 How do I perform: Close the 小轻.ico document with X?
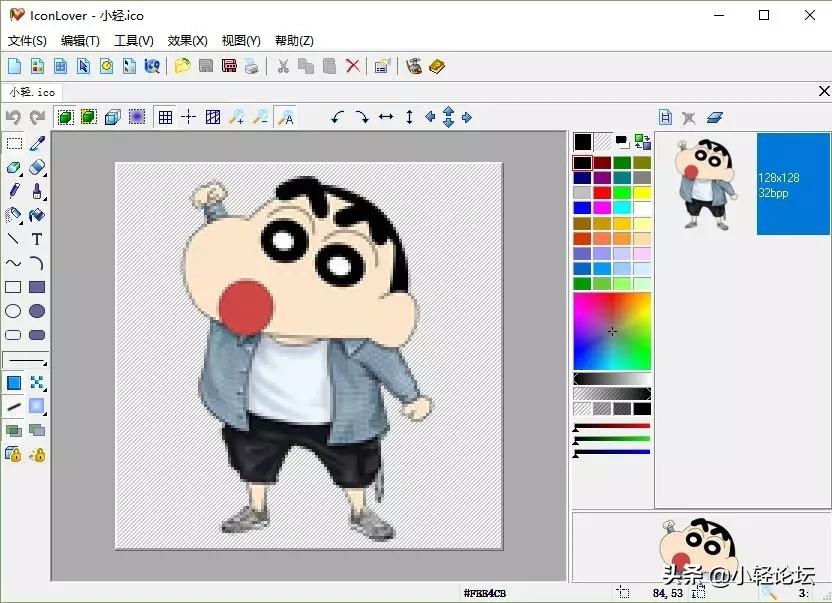(x=824, y=91)
